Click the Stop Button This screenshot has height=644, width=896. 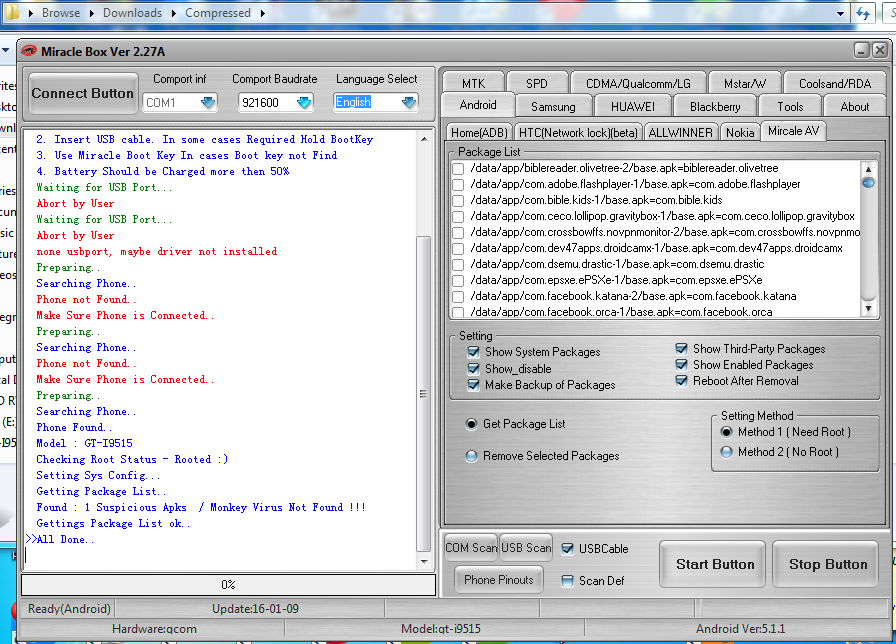[x=827, y=564]
